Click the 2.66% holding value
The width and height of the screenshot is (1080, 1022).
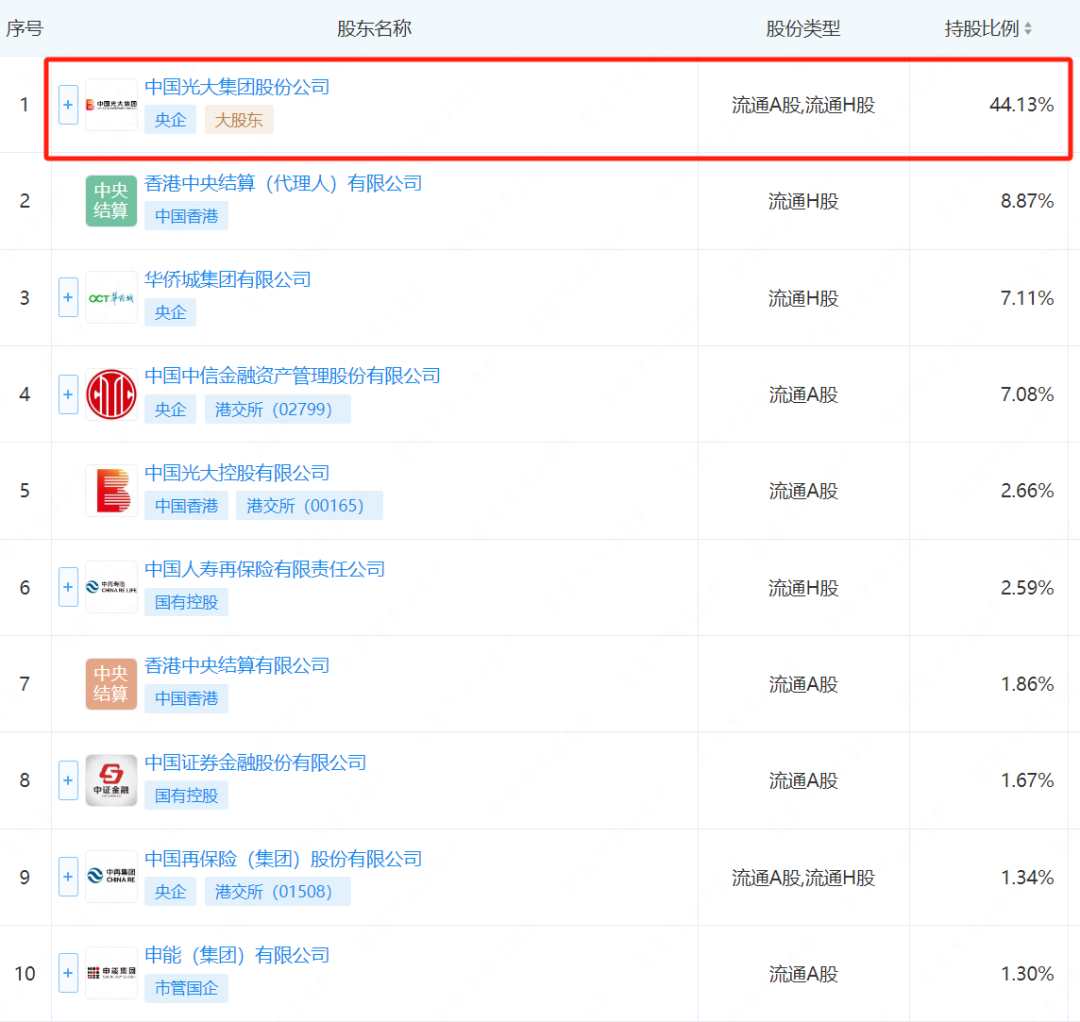coord(1027,491)
